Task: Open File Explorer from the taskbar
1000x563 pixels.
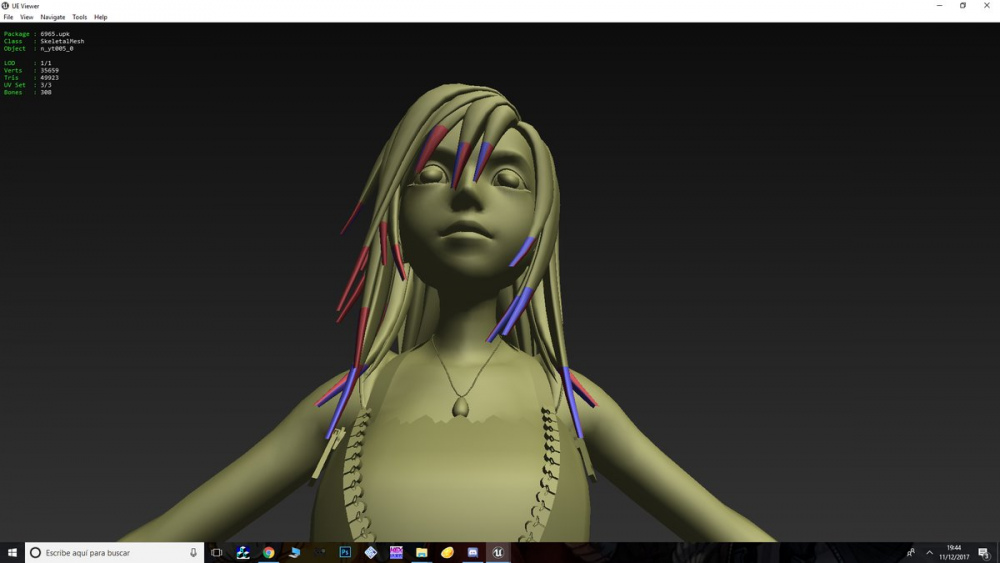Action: pyautogui.click(x=422, y=553)
